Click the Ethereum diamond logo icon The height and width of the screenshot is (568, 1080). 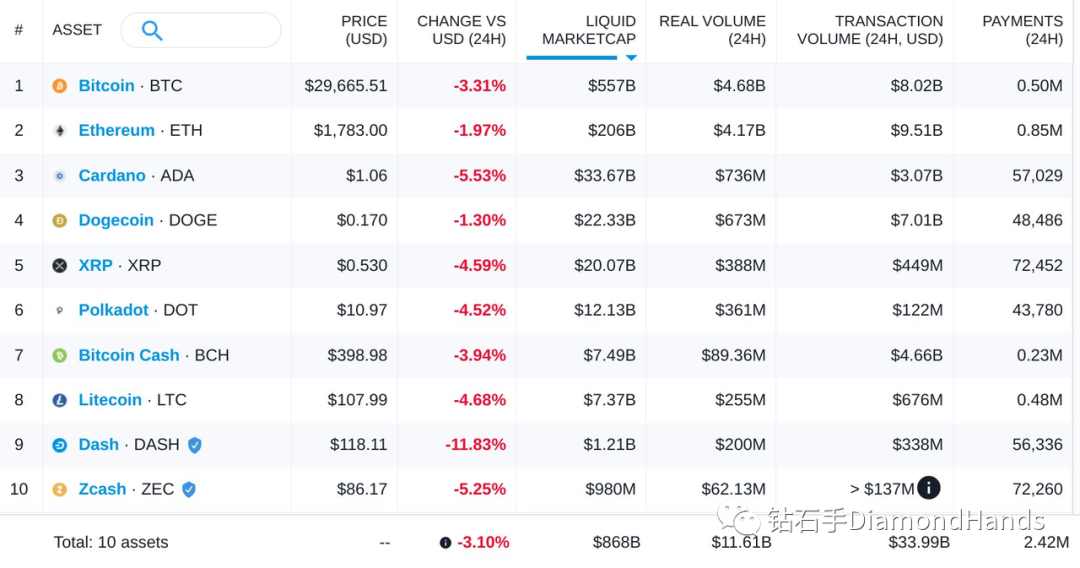[60, 131]
